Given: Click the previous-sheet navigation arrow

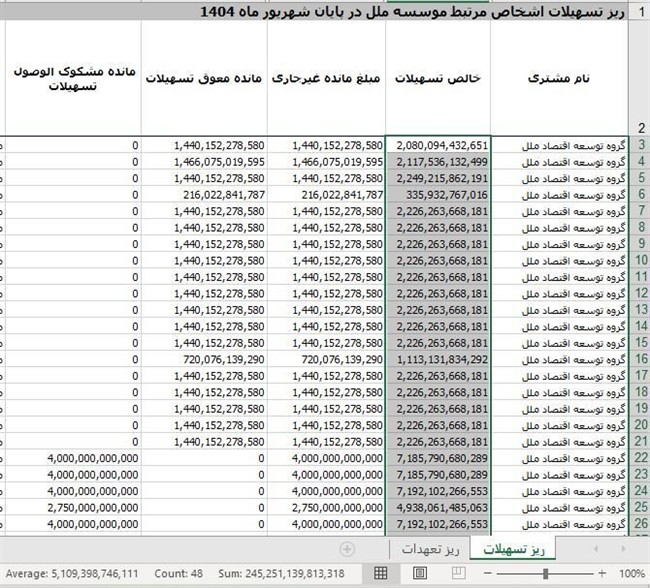Looking at the screenshot, I should click(596, 549).
